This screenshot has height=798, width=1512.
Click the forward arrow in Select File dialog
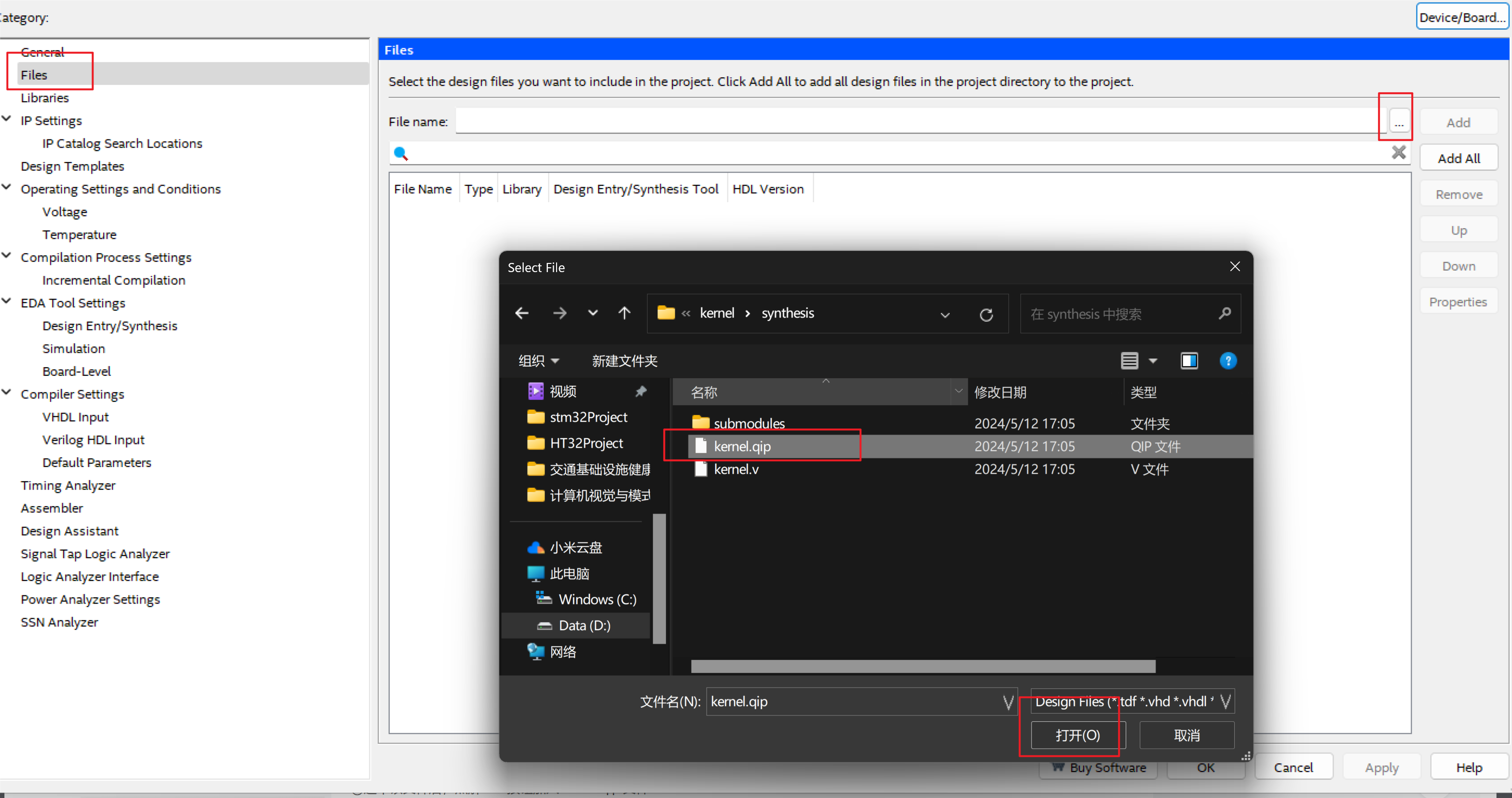[x=559, y=314]
